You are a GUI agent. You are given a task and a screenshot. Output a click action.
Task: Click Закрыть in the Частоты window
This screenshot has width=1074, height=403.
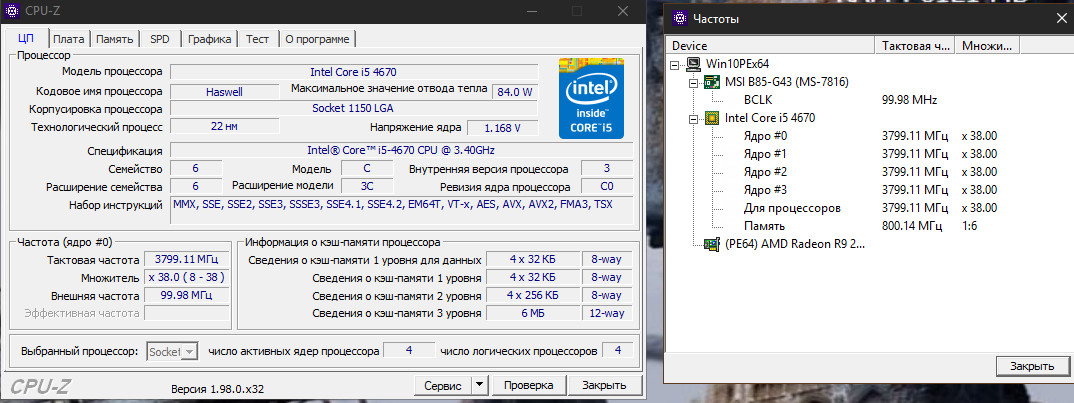(1032, 366)
